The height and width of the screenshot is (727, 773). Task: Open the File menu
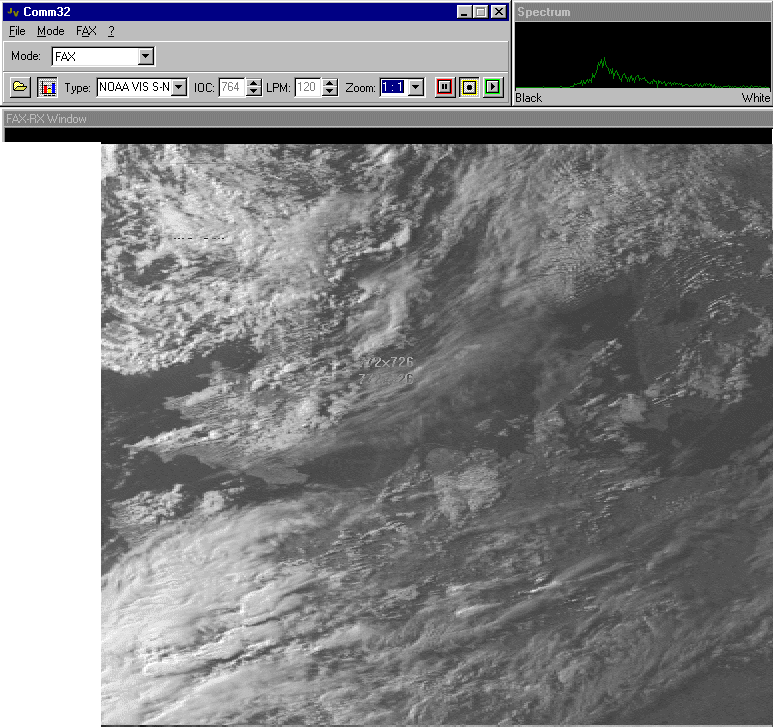tap(17, 31)
